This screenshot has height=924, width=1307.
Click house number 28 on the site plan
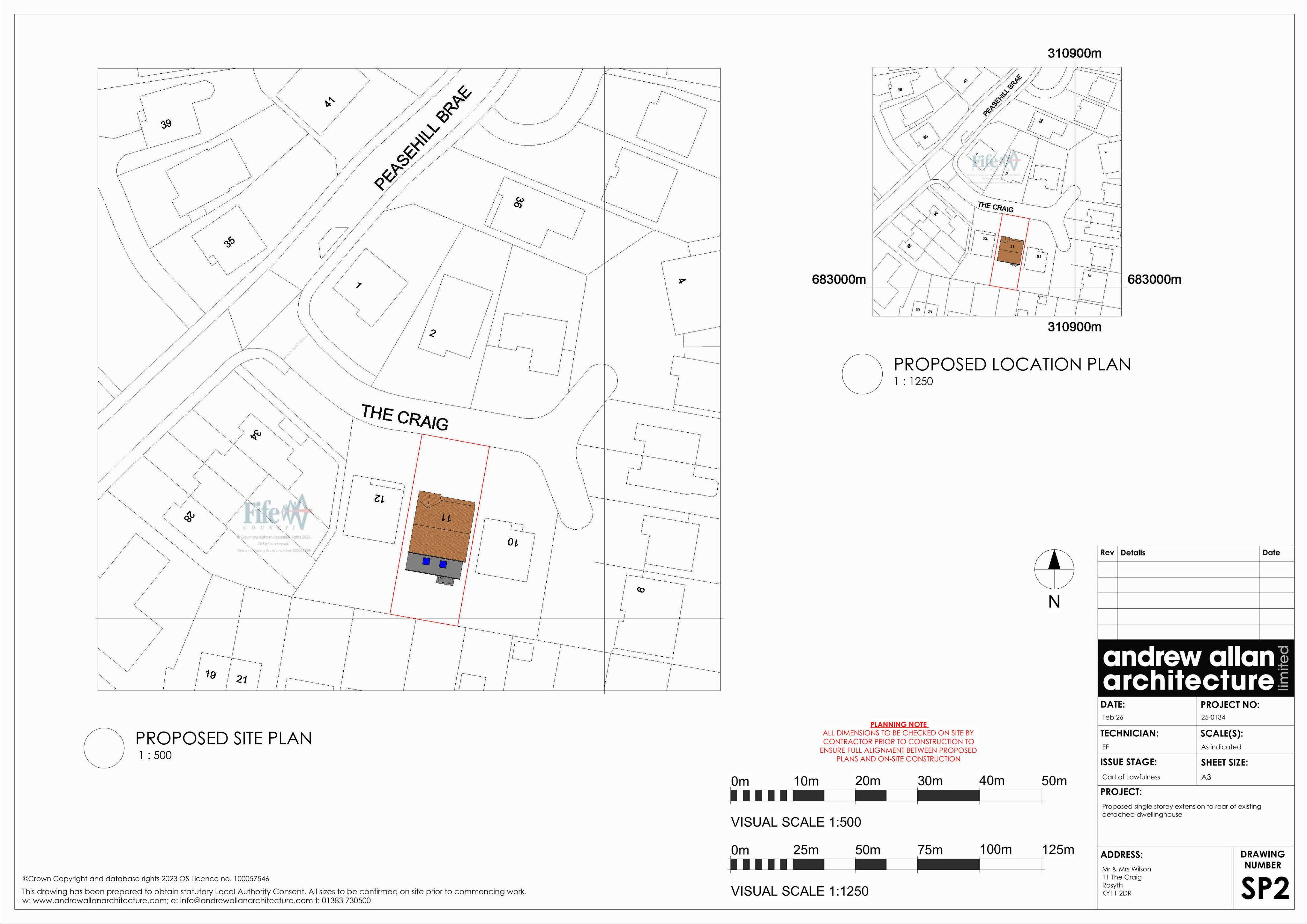coord(189,516)
